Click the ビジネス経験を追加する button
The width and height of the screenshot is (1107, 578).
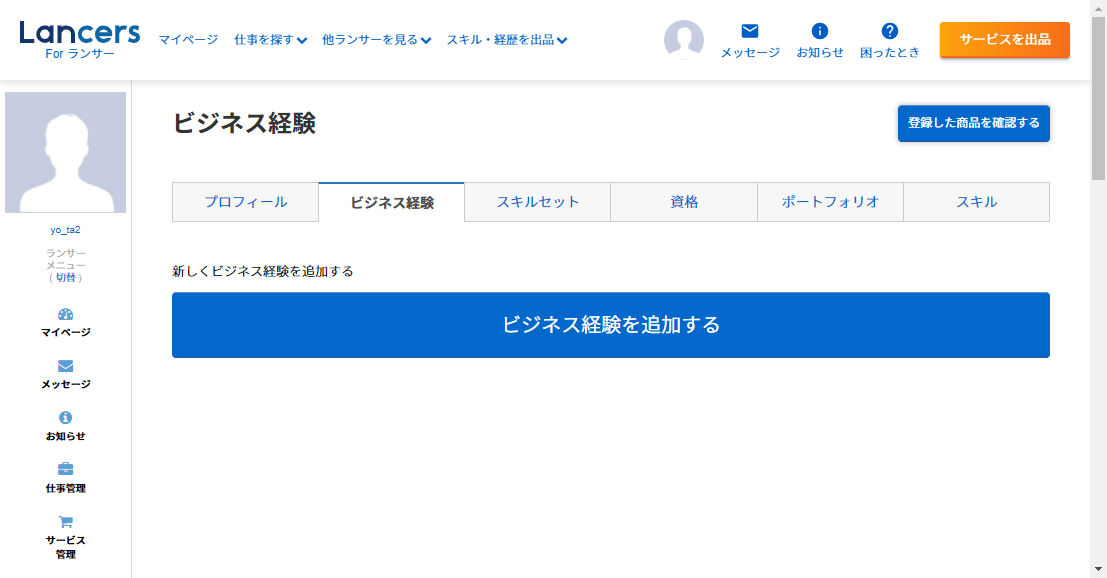pyautogui.click(x=611, y=325)
